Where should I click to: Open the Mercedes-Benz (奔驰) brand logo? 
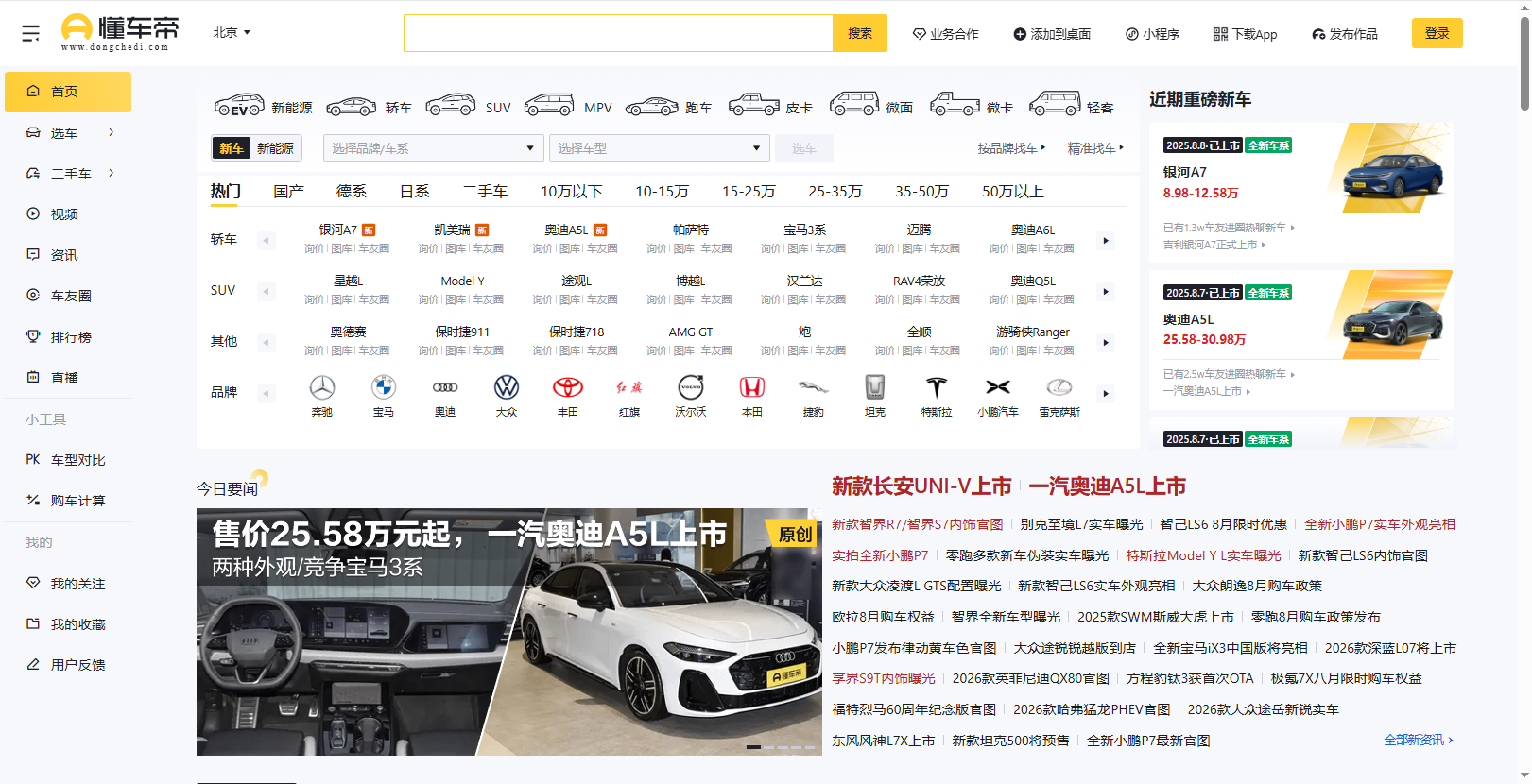point(322,387)
